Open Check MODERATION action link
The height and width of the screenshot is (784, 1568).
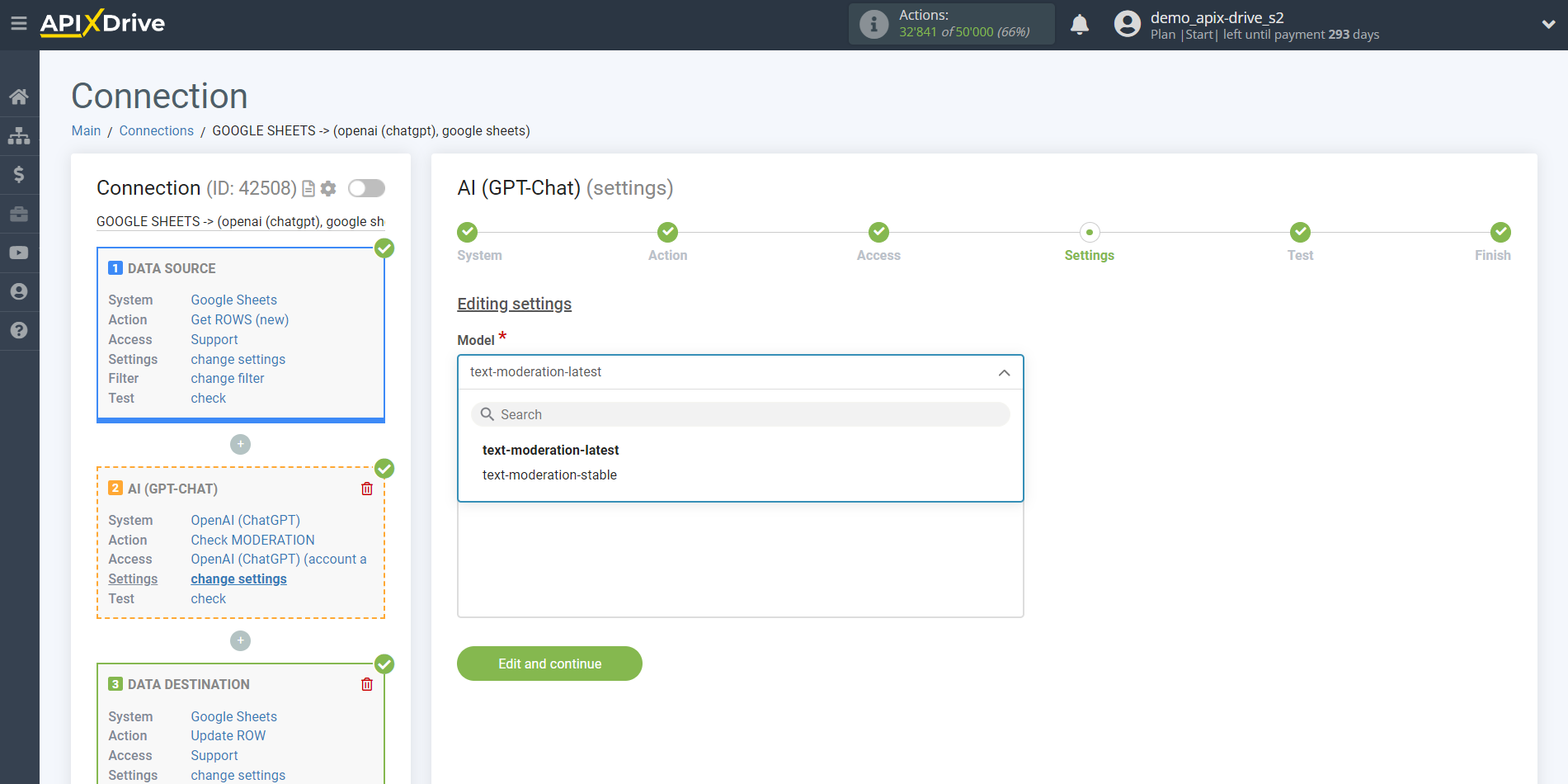pos(252,540)
